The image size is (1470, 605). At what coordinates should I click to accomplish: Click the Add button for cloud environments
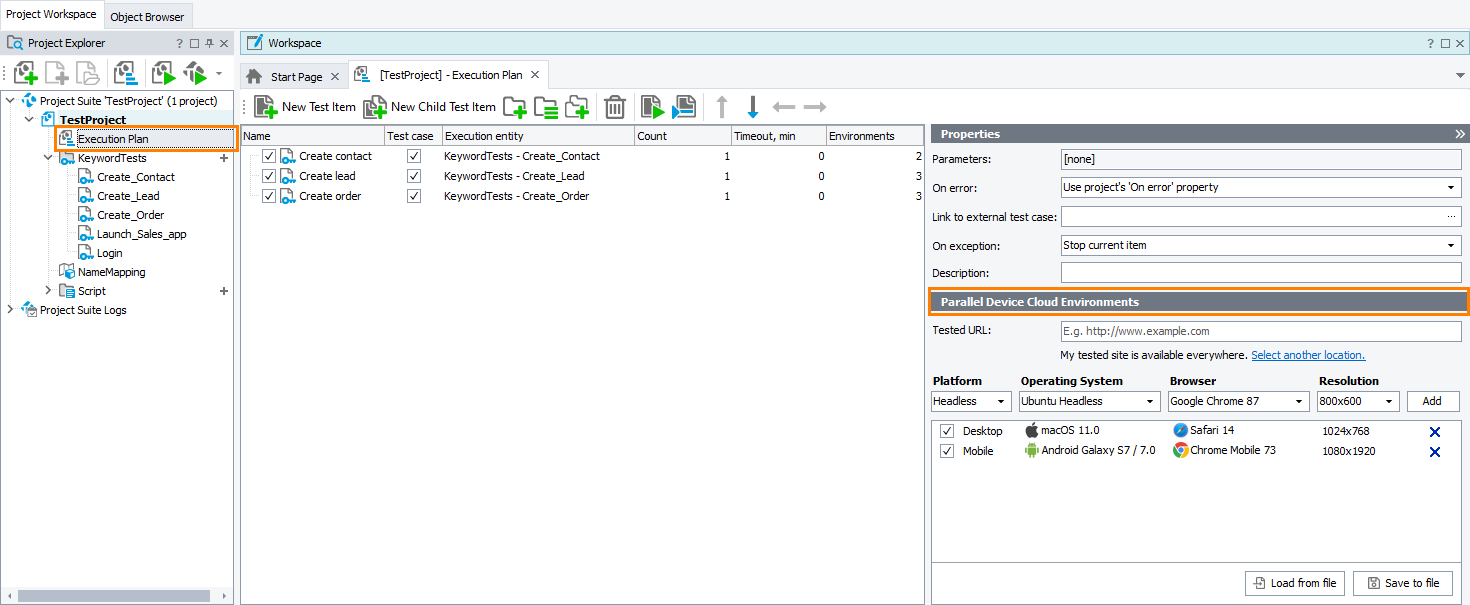point(1433,401)
